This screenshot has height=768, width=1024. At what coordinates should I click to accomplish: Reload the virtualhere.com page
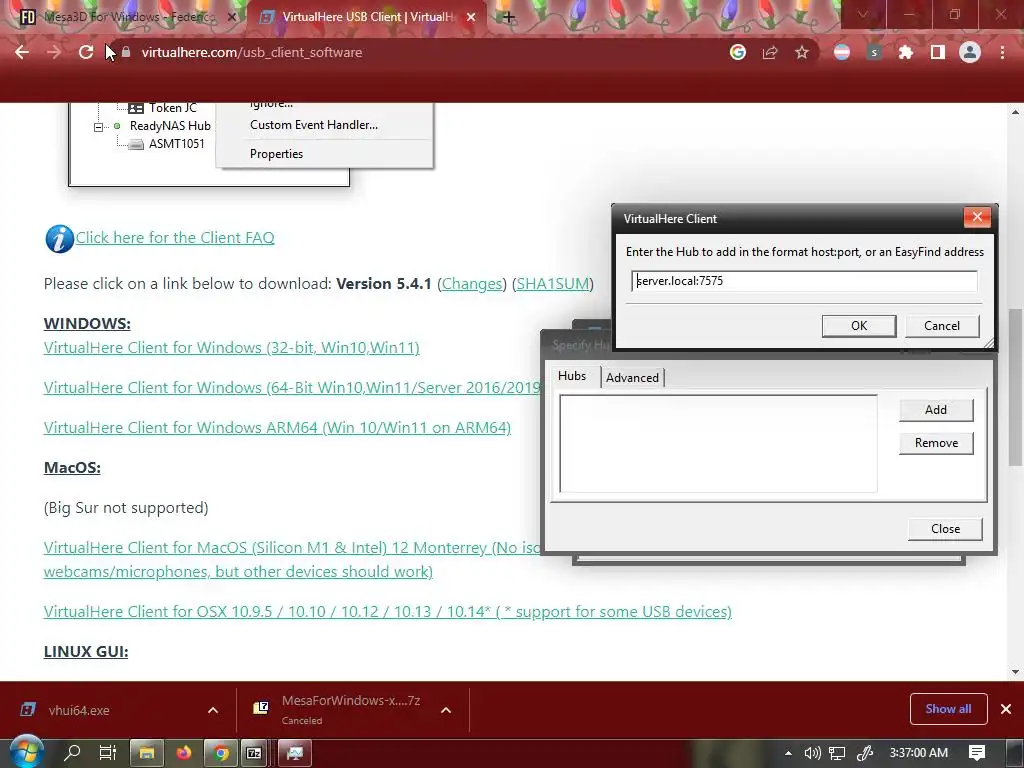click(x=86, y=52)
